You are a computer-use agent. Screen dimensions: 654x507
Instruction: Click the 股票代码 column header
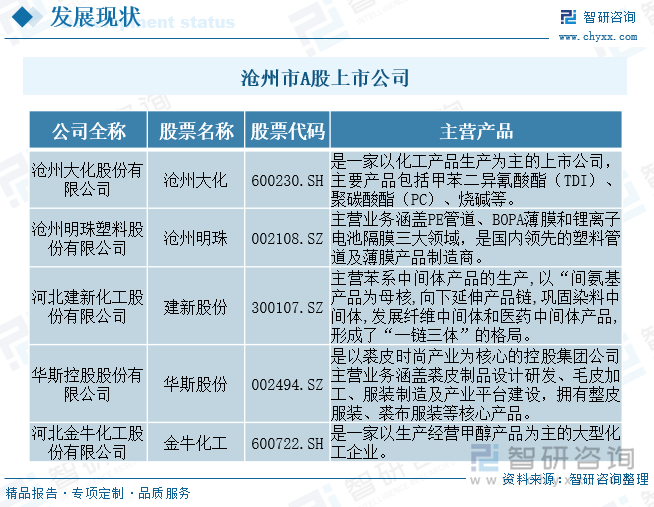pos(287,131)
